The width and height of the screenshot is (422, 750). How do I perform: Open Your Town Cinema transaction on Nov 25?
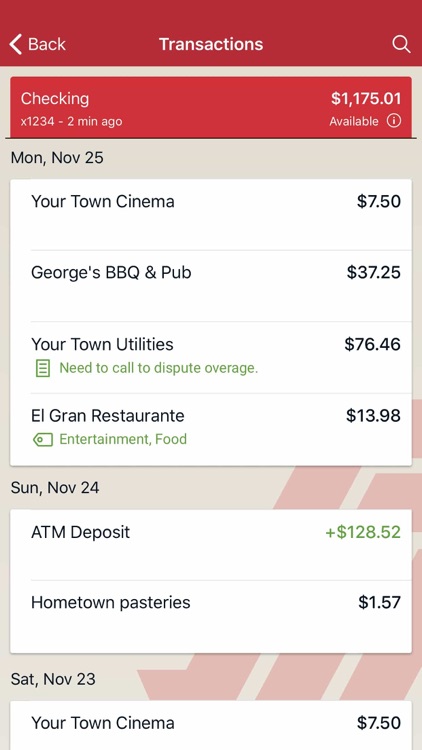tap(211, 214)
